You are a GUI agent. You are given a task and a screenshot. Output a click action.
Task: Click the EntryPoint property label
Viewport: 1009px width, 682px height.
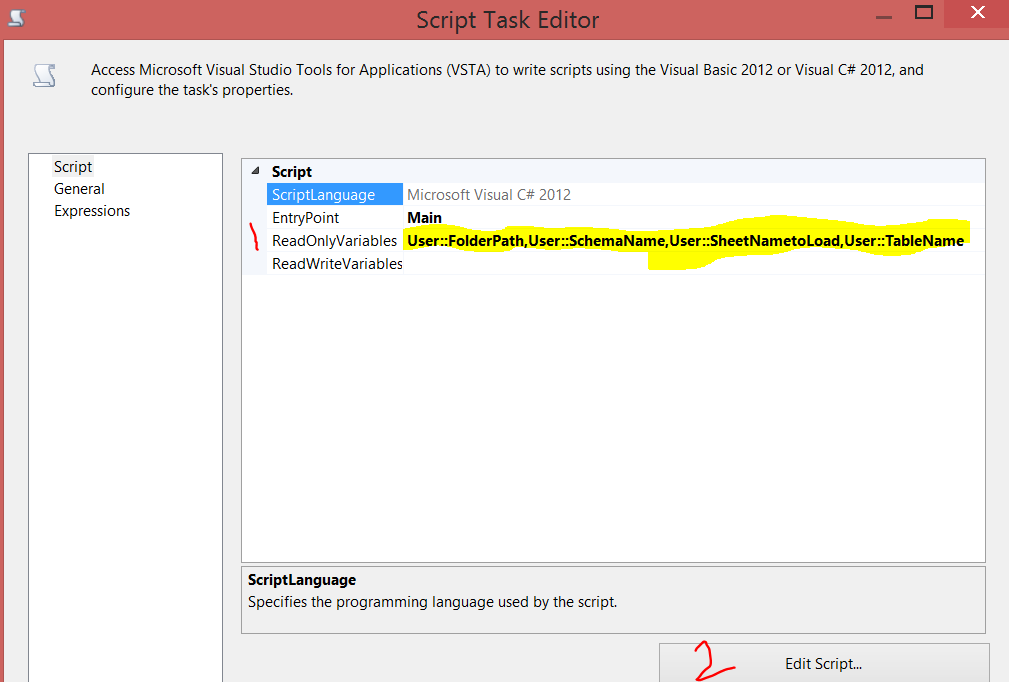pyautogui.click(x=305, y=217)
